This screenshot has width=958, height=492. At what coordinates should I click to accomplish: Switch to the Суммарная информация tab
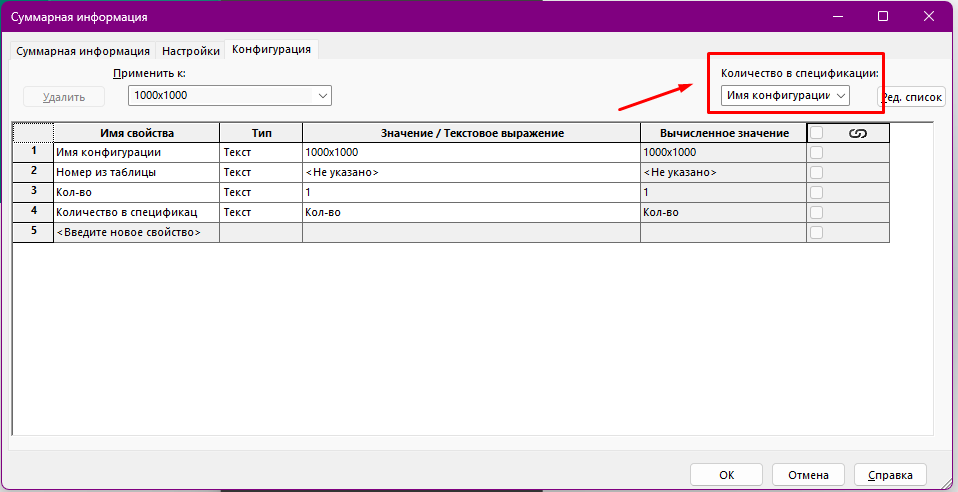[x=83, y=51]
